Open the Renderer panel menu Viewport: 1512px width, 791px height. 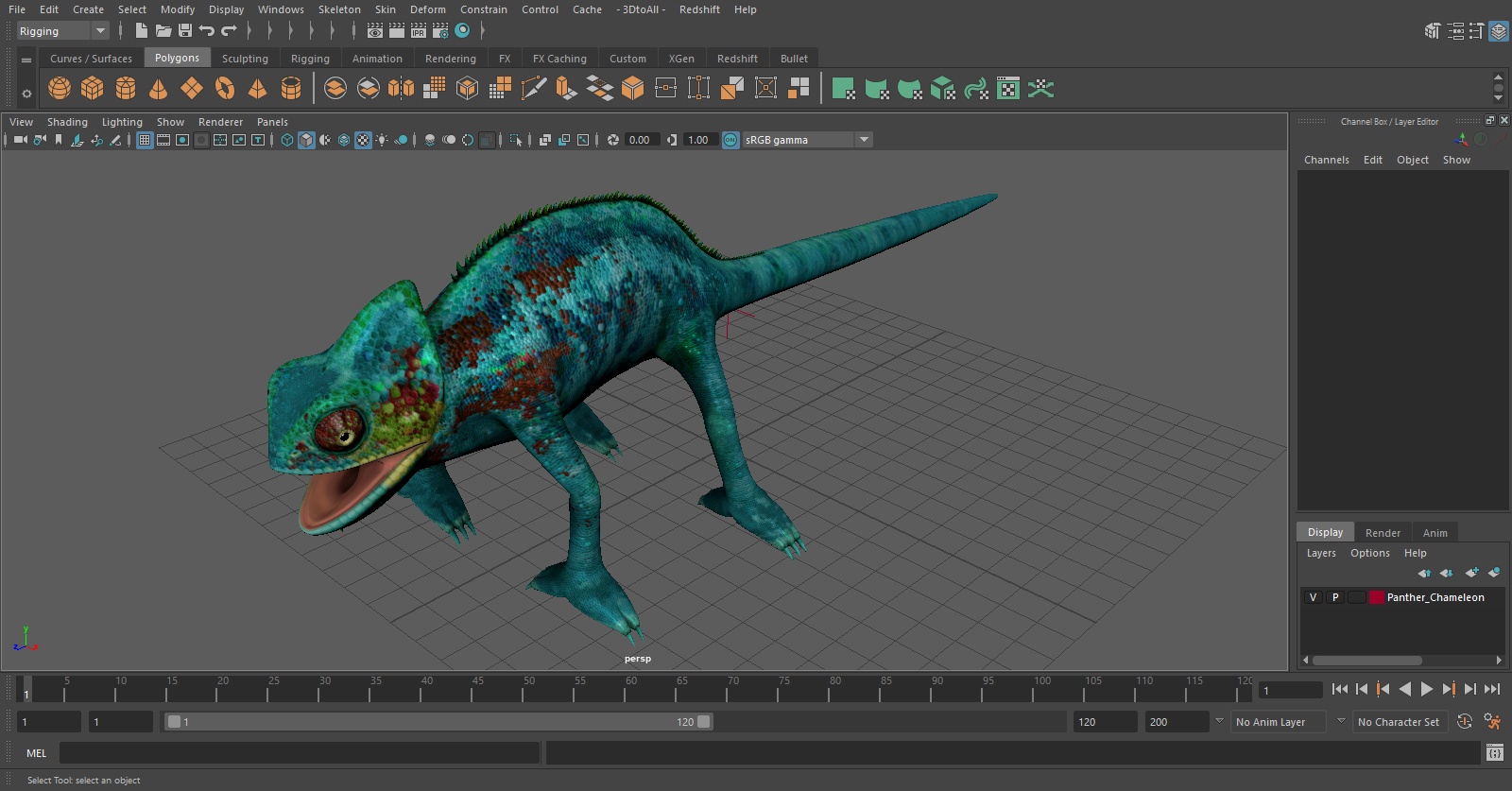(220, 122)
